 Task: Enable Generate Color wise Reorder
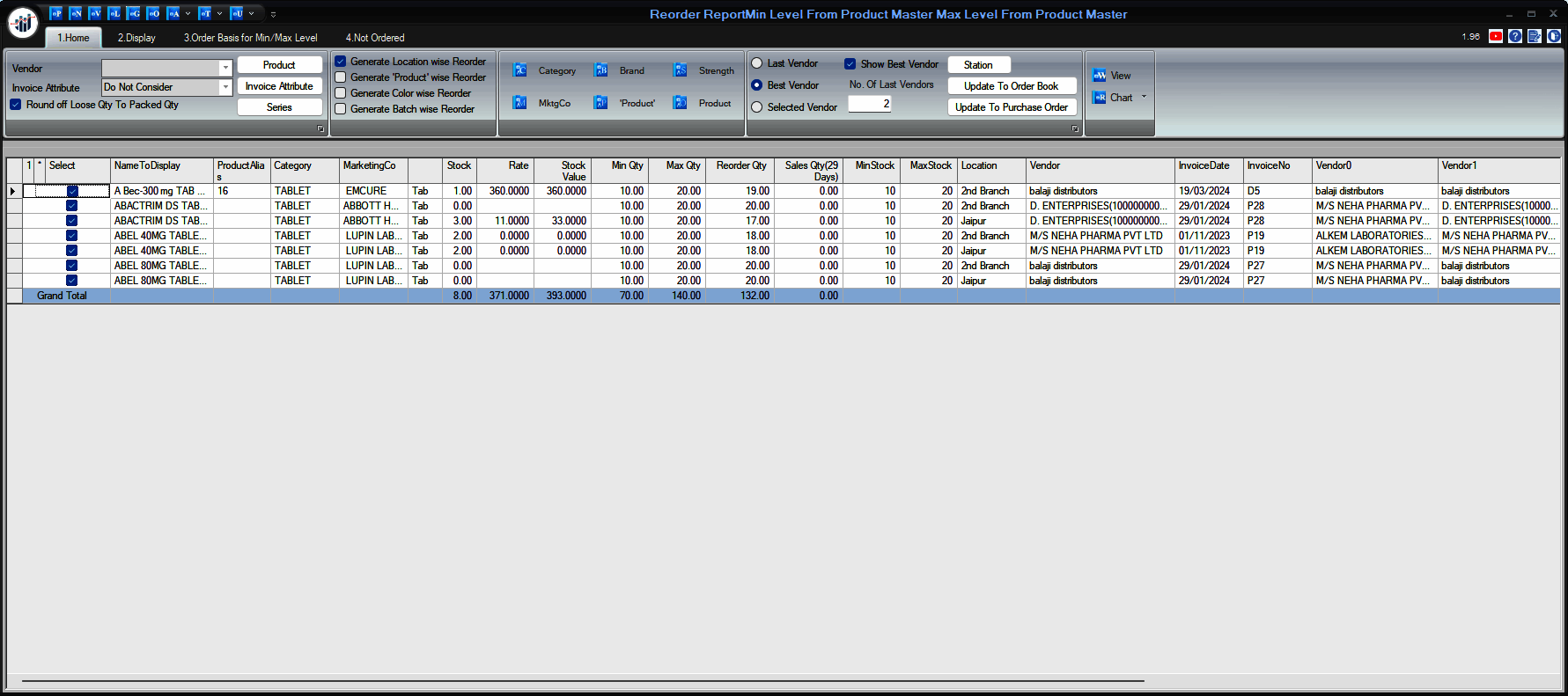pyautogui.click(x=341, y=93)
